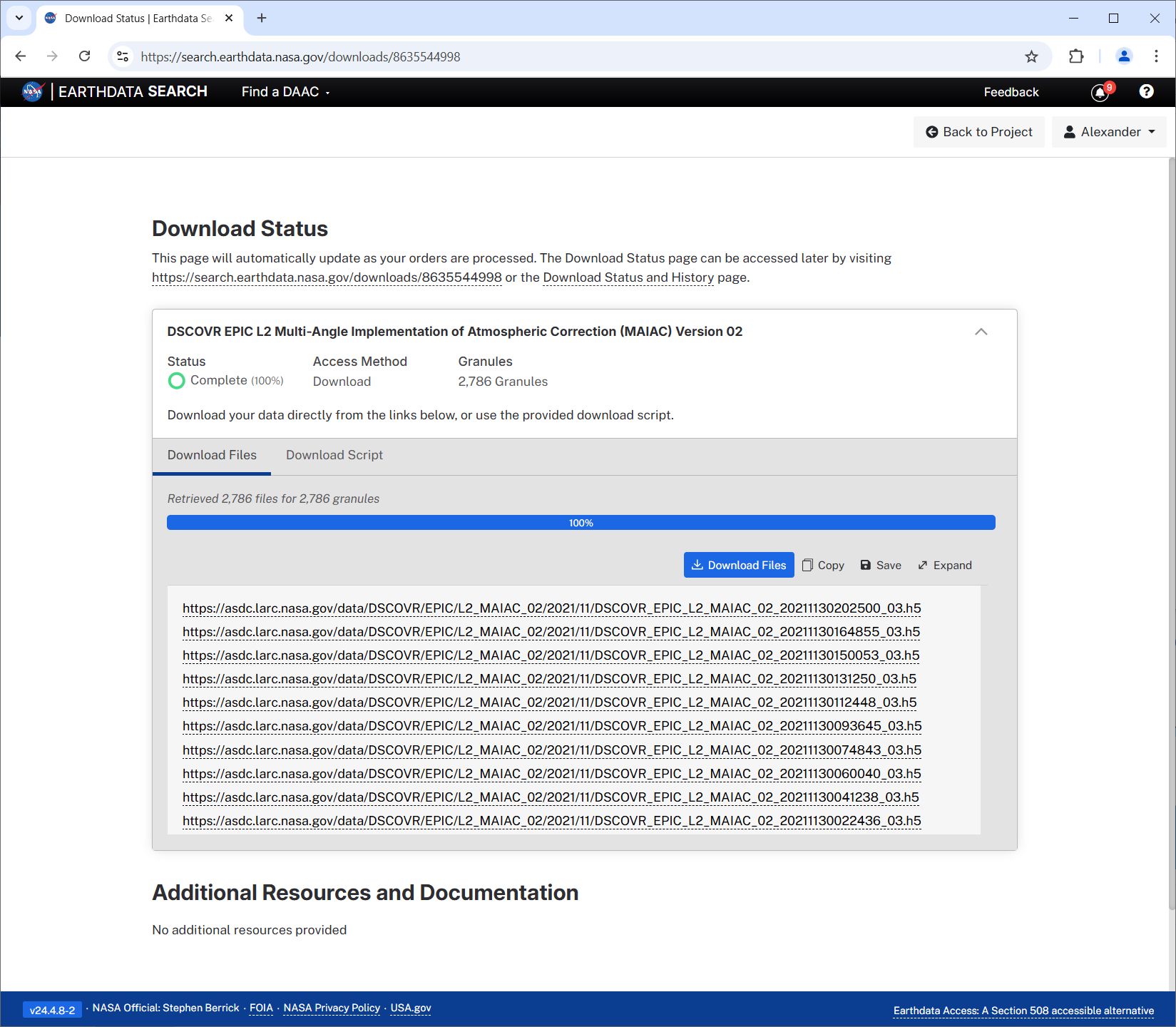The width and height of the screenshot is (1176, 1027).
Task: Open the browser extensions puzzle icon
Action: tap(1076, 56)
